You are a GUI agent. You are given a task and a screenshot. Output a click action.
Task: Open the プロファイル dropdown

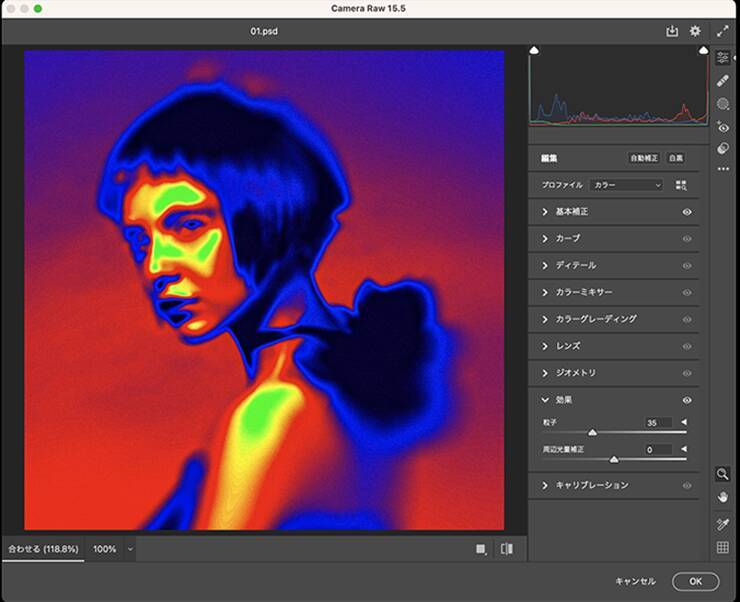tap(627, 185)
